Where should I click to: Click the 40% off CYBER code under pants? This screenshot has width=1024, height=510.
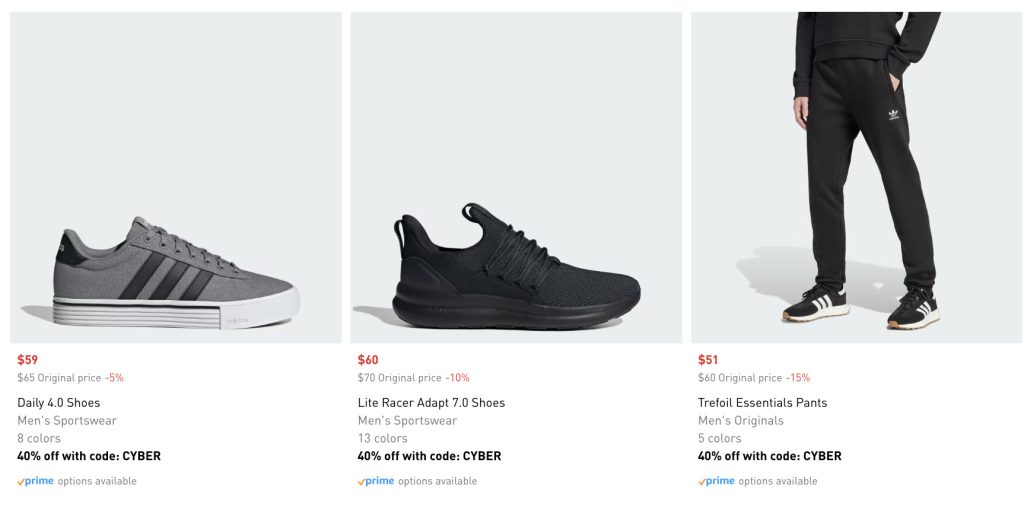click(x=769, y=456)
